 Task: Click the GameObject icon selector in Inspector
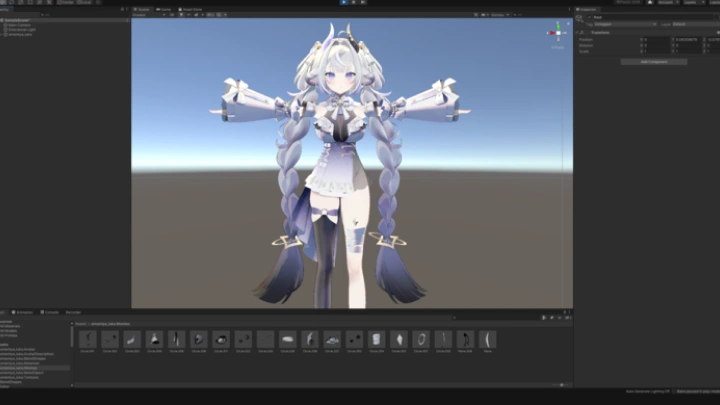579,18
